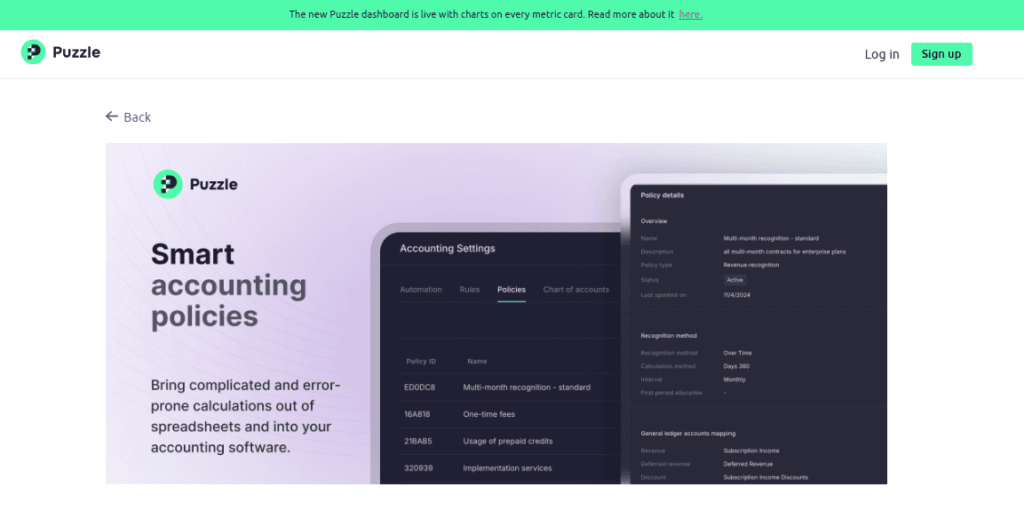Click the 'Accounting Settings' title text

coord(447,248)
